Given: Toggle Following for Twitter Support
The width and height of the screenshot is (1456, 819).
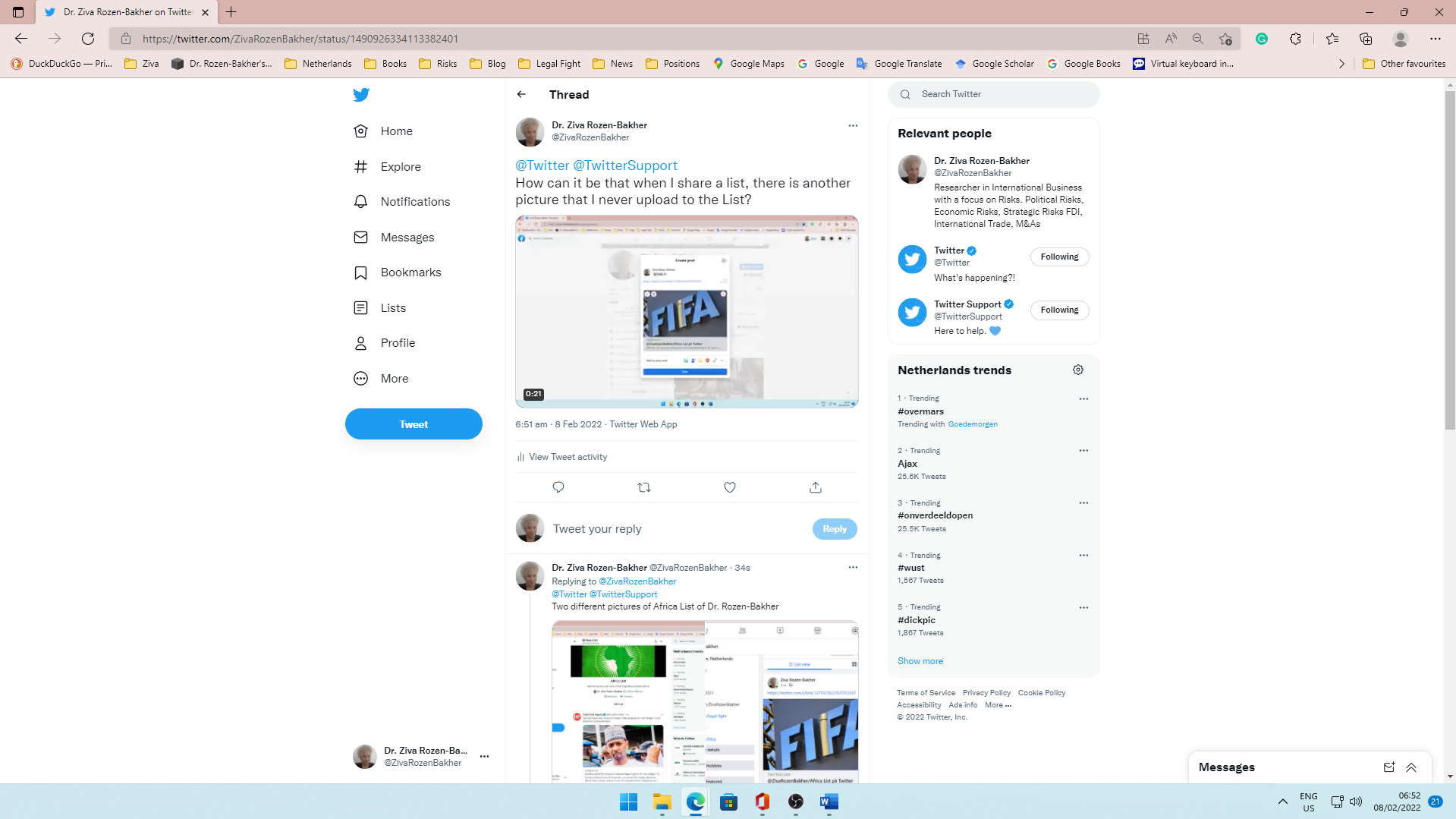Looking at the screenshot, I should coord(1059,310).
